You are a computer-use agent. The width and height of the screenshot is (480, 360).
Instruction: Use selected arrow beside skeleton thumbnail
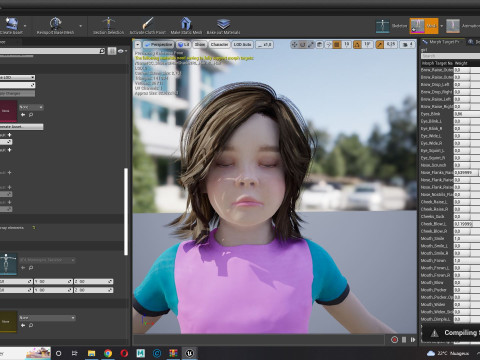coord(23,268)
